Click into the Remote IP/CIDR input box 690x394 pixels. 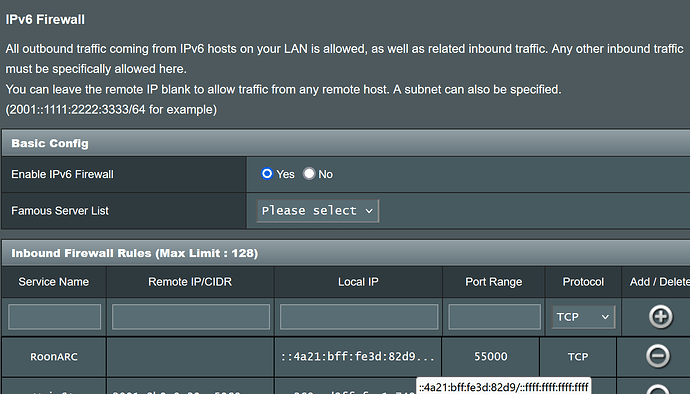click(191, 317)
